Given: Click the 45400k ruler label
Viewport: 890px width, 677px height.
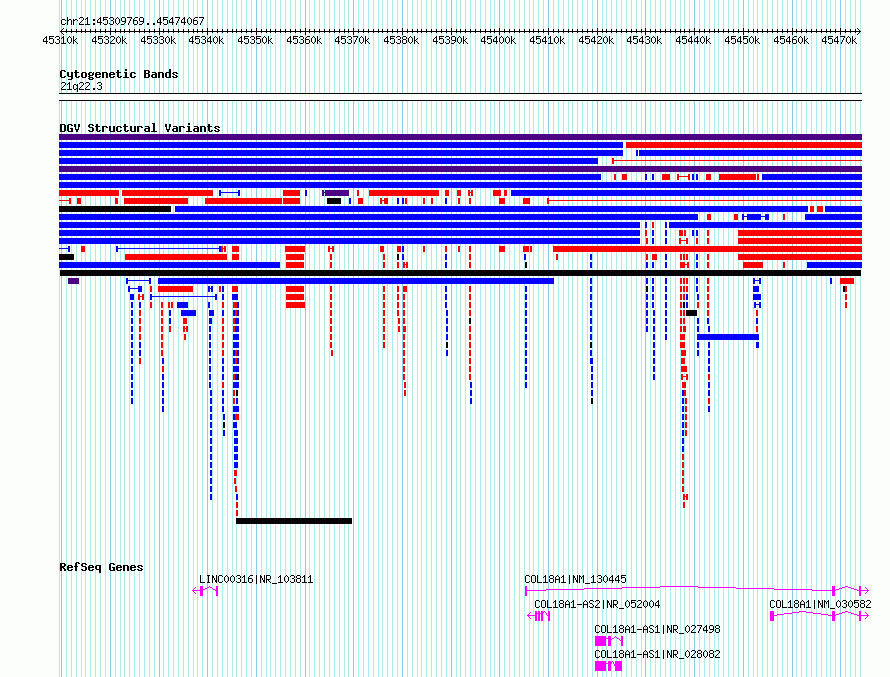Looking at the screenshot, I should click(x=498, y=40).
